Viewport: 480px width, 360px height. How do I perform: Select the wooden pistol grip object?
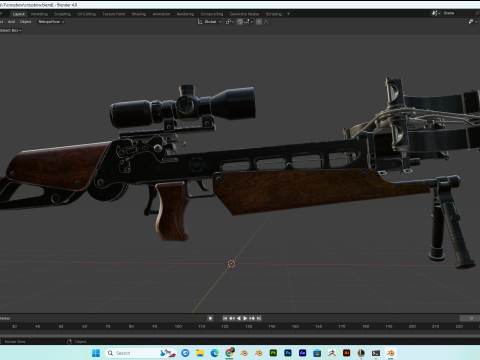click(x=171, y=211)
